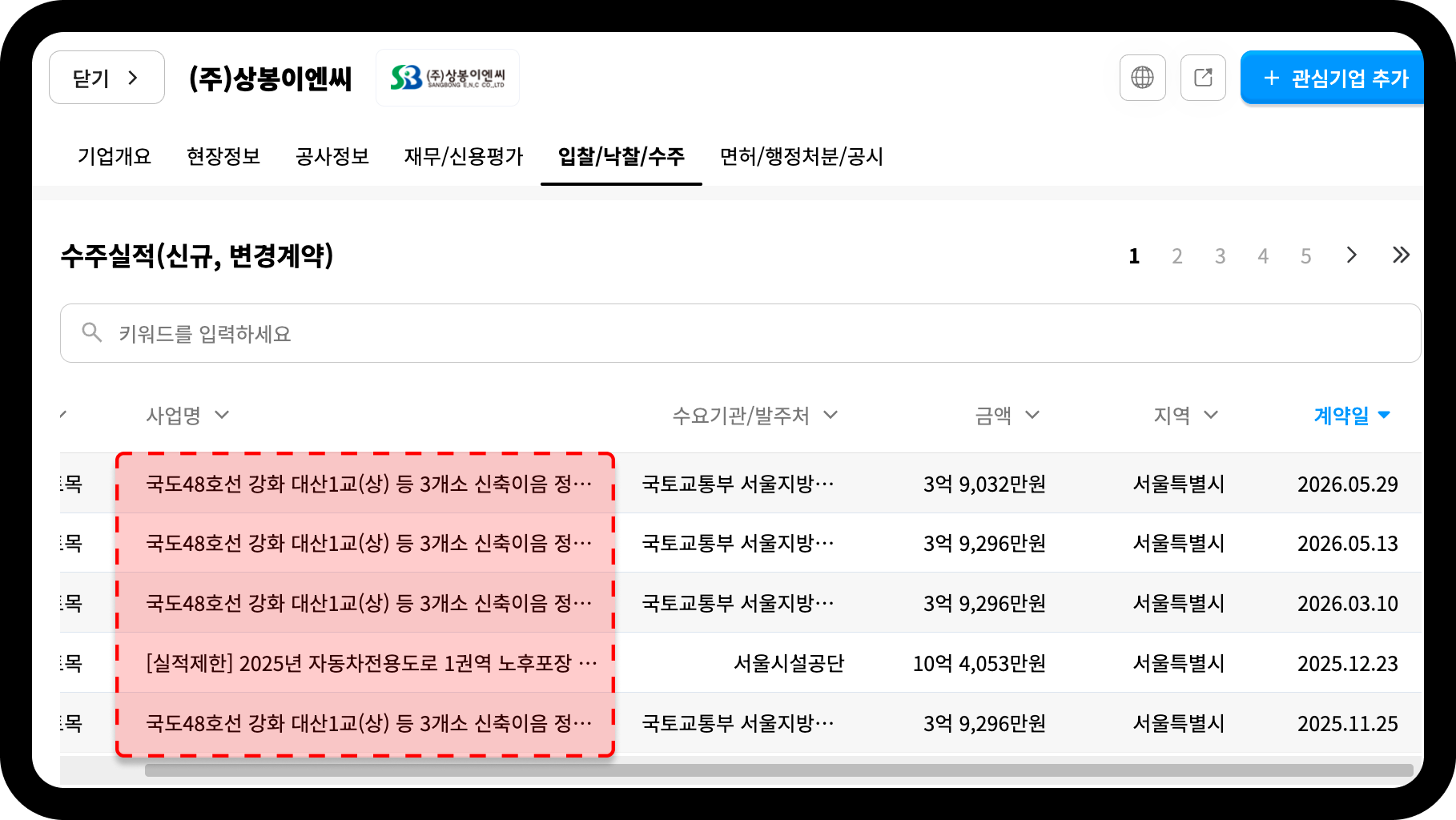Click the 수주실적(신규, 변경계약) heading

(x=197, y=255)
